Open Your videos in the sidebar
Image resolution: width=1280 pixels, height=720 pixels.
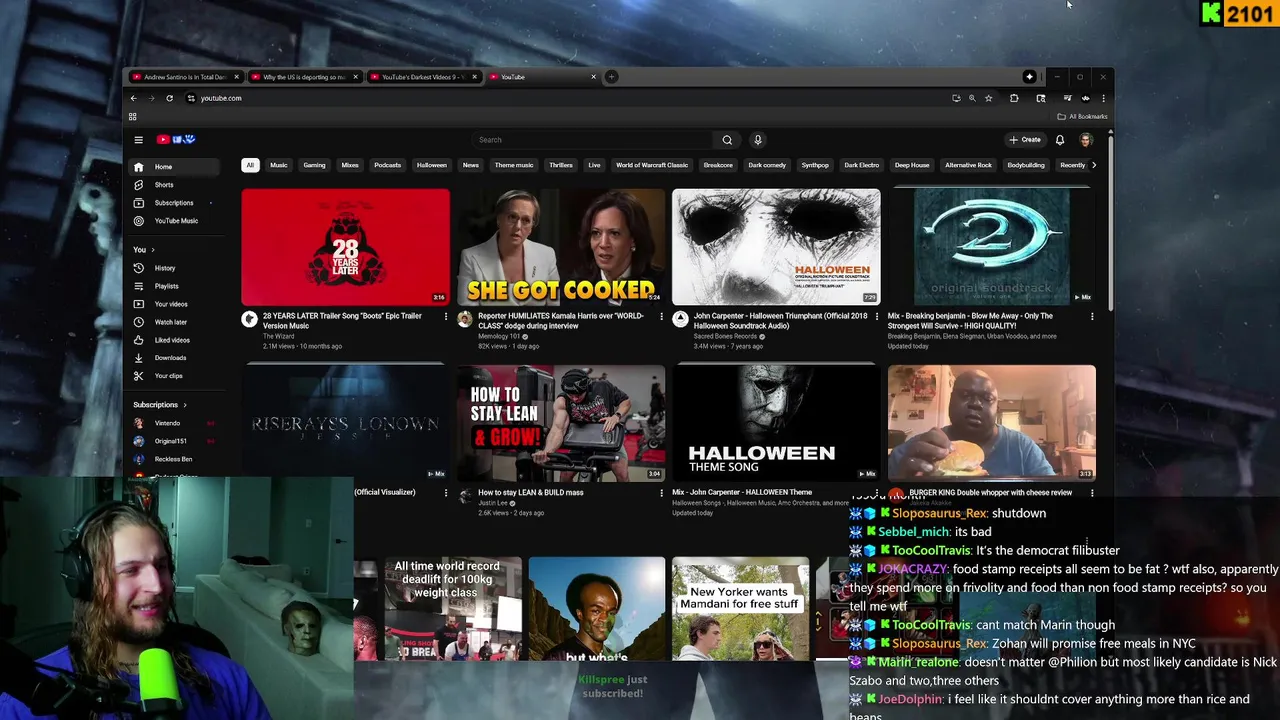[173, 304]
